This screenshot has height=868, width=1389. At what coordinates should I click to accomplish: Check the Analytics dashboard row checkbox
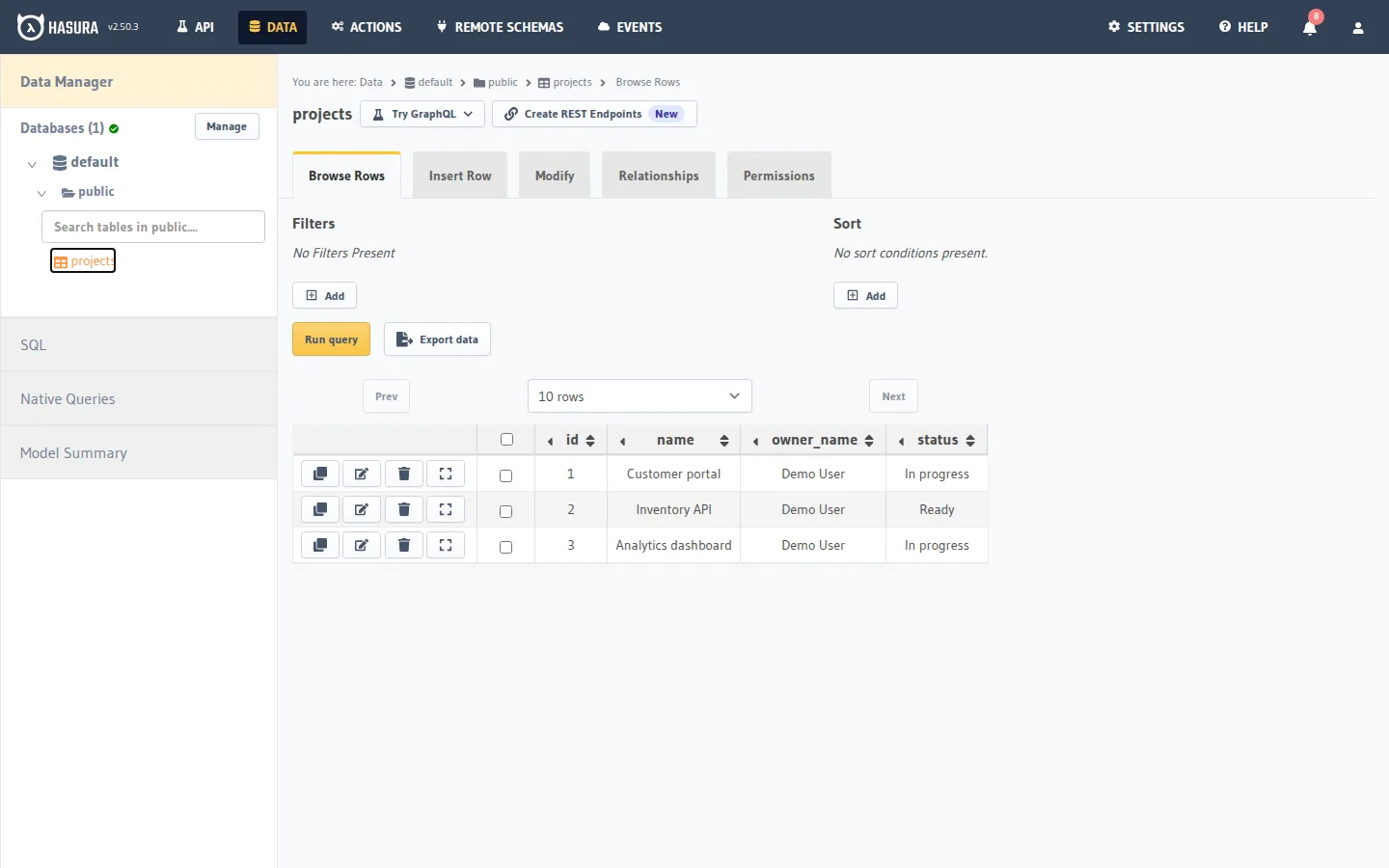[x=505, y=547]
